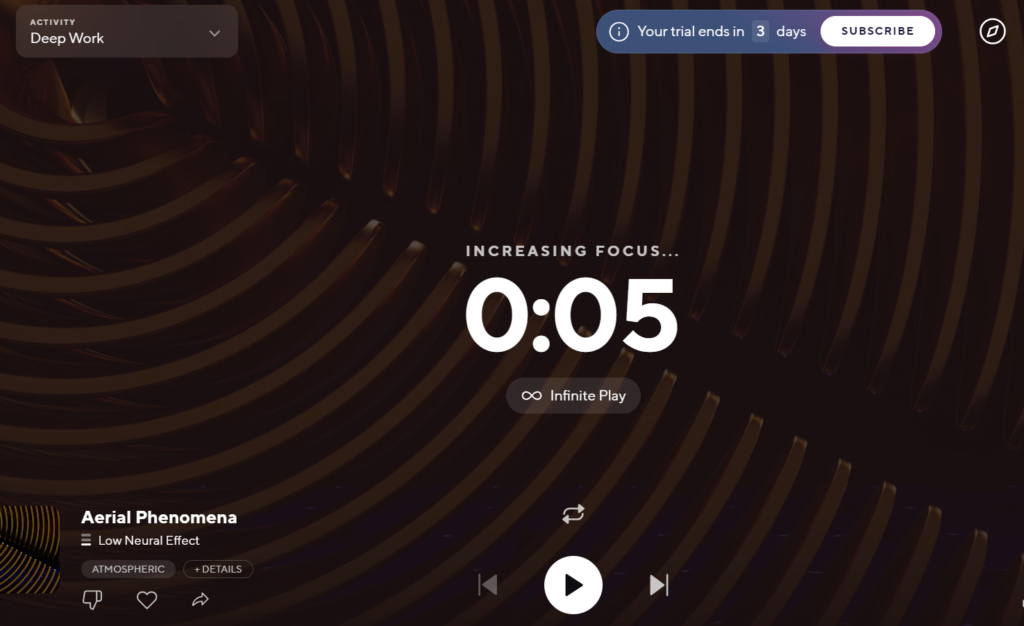
Task: Dislike track with thumbs down icon
Action: 92,599
